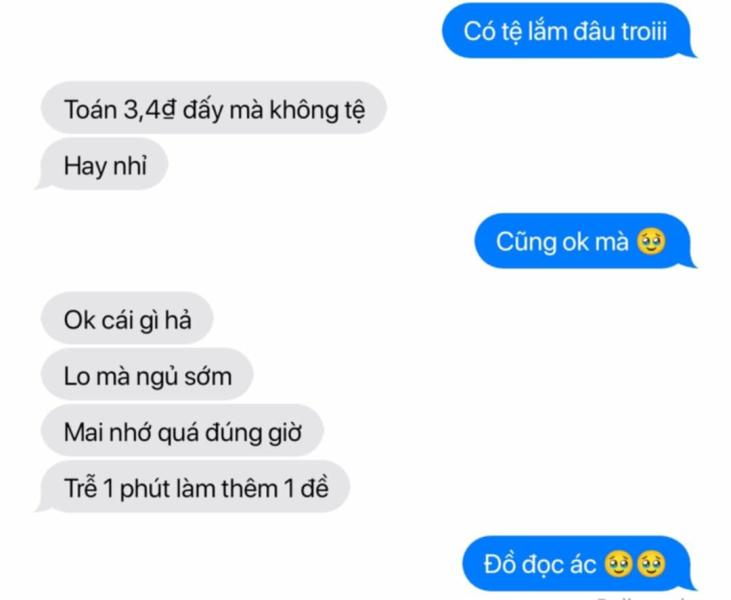Click the word 'Toán' in the received message
The height and width of the screenshot is (600, 731).
pos(90,110)
